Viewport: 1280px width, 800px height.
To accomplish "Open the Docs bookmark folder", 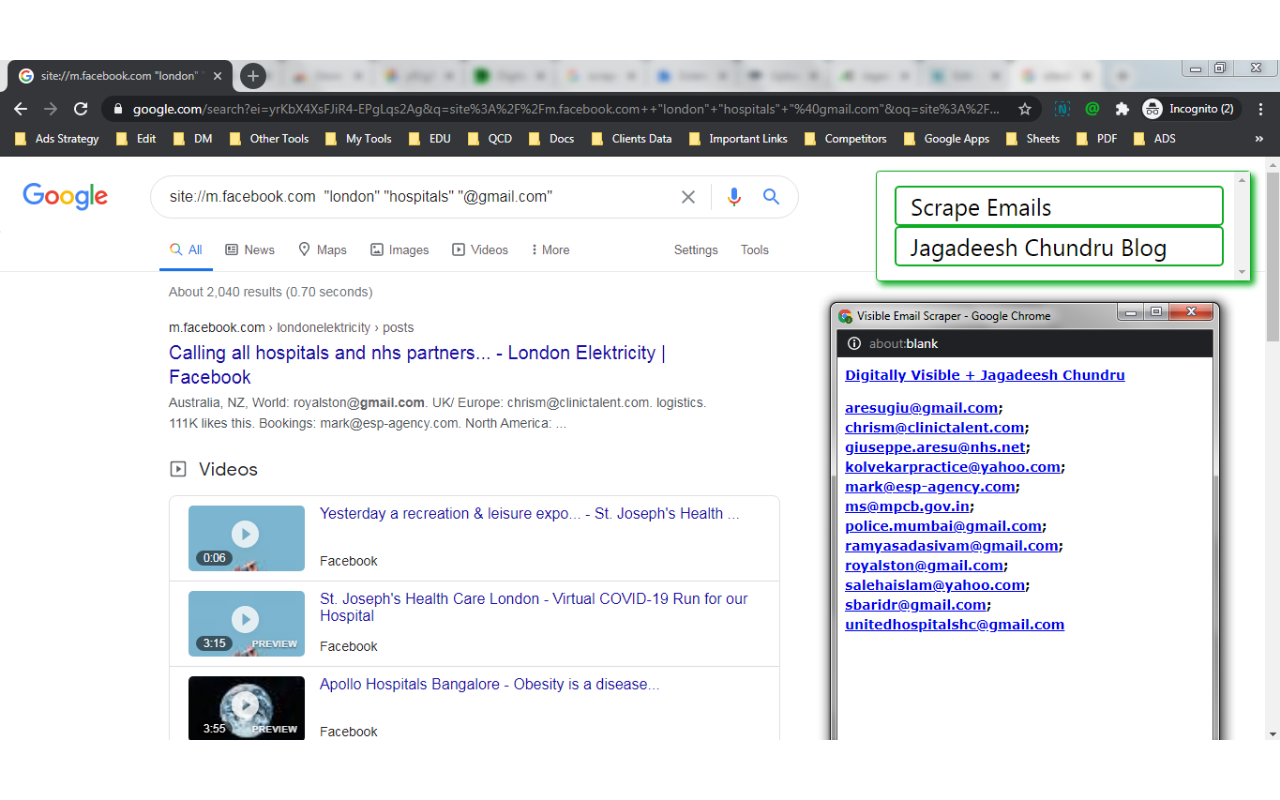I will (x=551, y=139).
